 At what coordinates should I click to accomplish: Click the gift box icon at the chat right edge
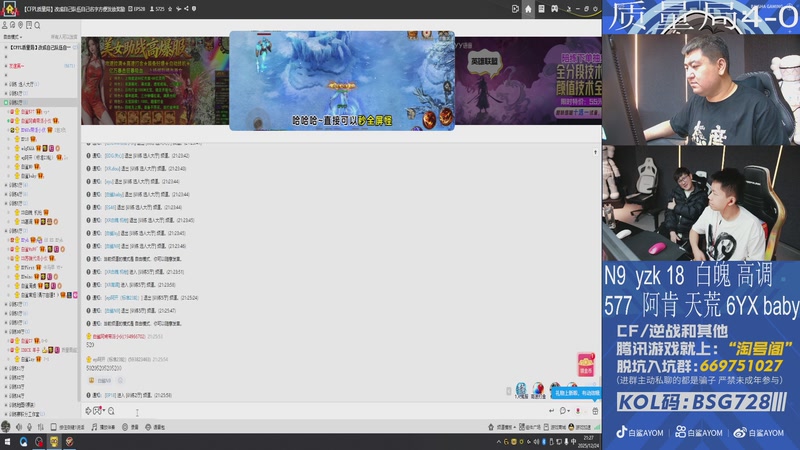(x=595, y=411)
